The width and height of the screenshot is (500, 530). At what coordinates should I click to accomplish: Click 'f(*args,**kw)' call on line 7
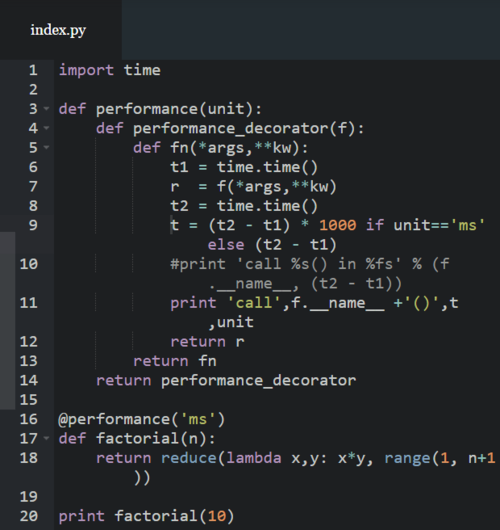click(277, 187)
